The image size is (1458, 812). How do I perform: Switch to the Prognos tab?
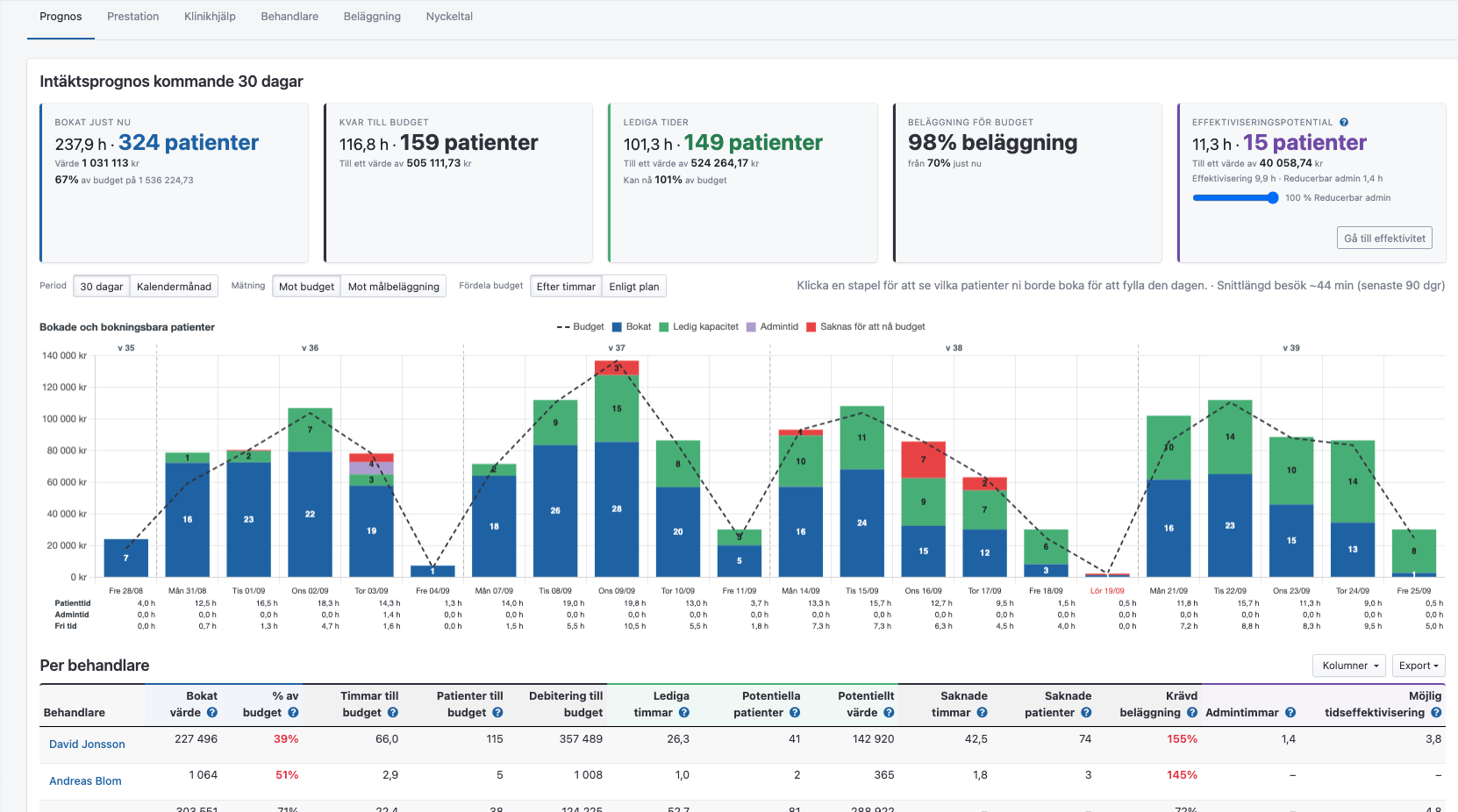(x=61, y=17)
